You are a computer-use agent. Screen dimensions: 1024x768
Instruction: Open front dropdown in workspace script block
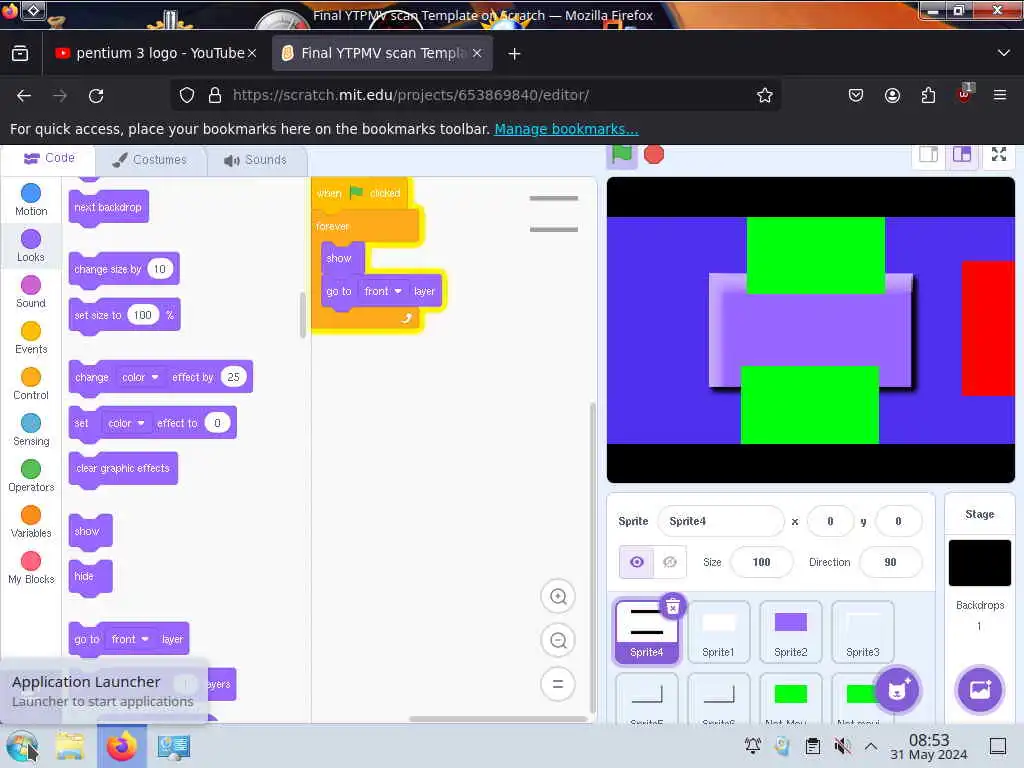tap(383, 291)
